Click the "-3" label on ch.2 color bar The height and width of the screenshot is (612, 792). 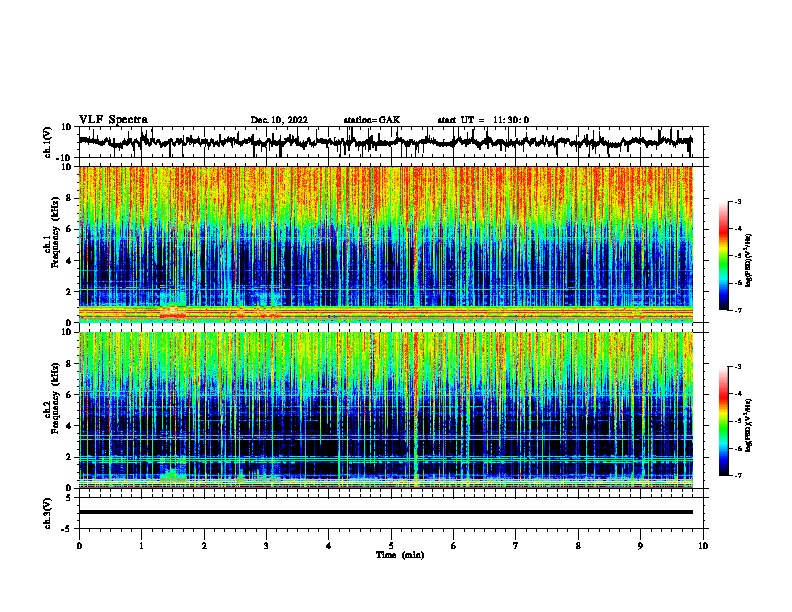(x=737, y=367)
